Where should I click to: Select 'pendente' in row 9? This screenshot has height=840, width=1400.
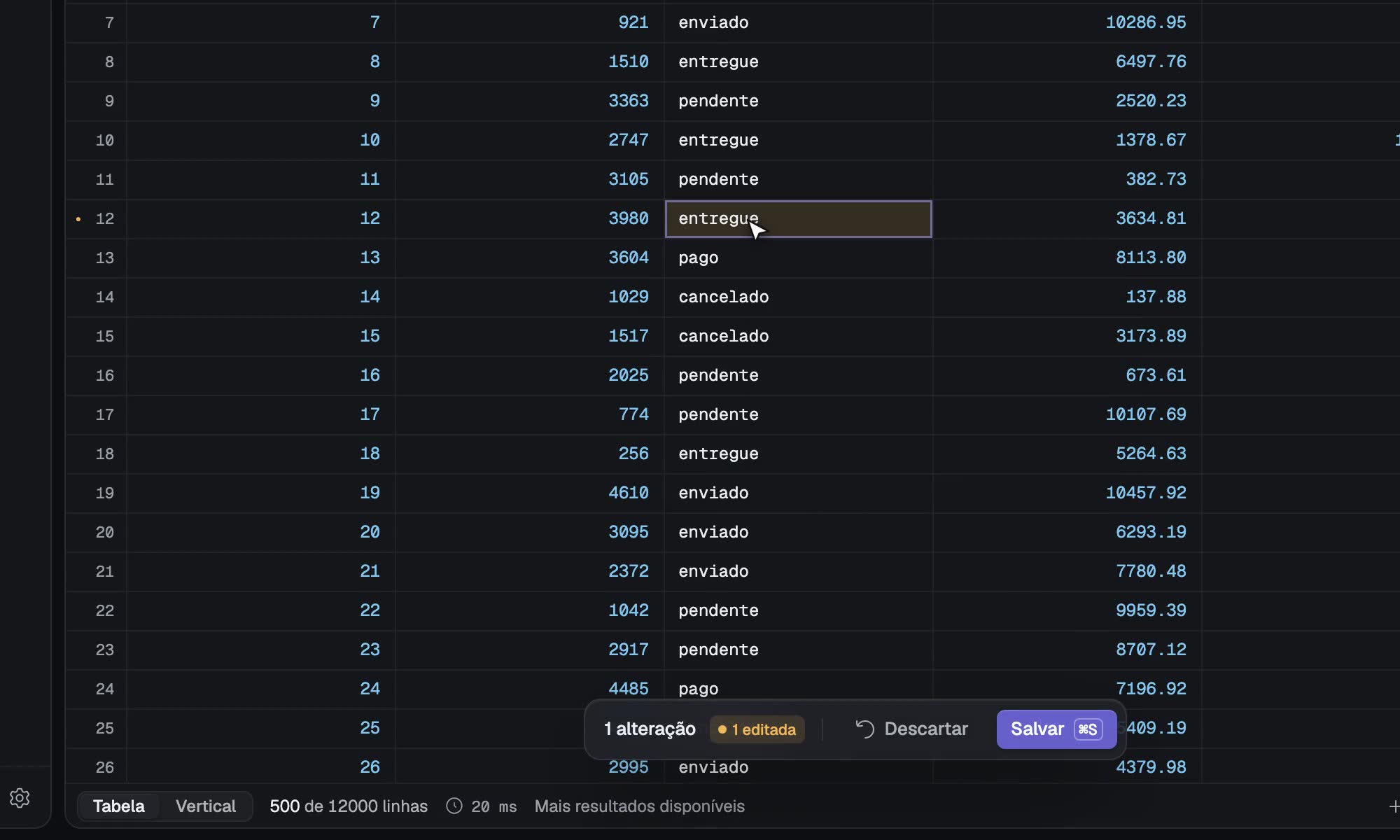click(x=798, y=101)
